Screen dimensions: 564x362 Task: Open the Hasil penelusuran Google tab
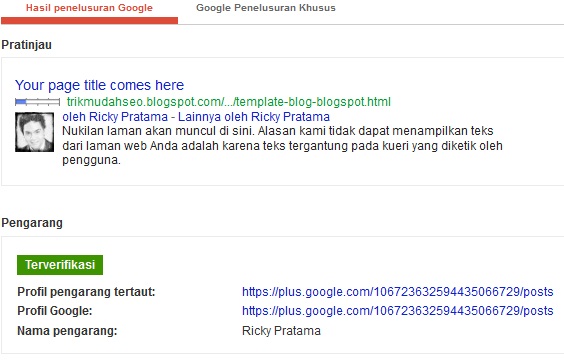click(89, 8)
